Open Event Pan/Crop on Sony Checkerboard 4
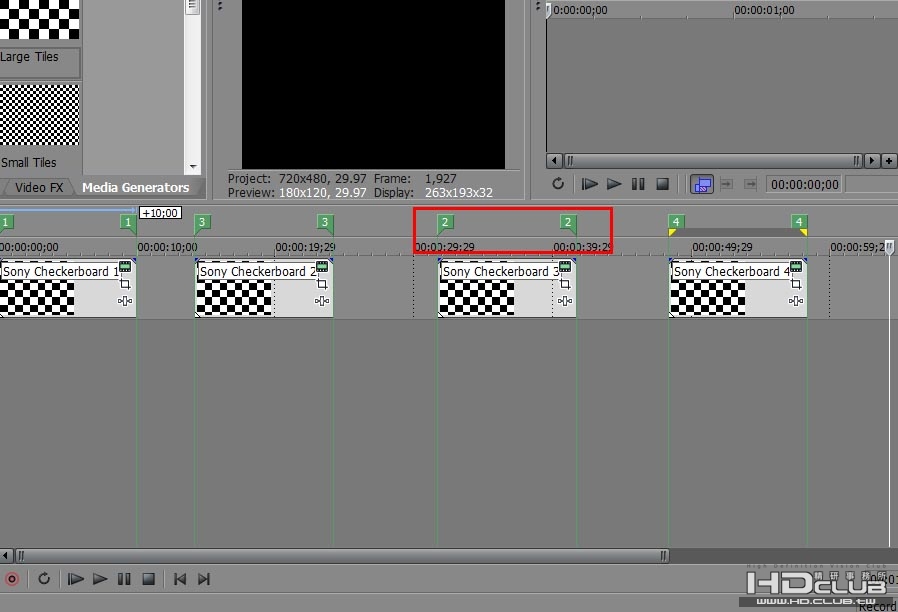 point(796,284)
